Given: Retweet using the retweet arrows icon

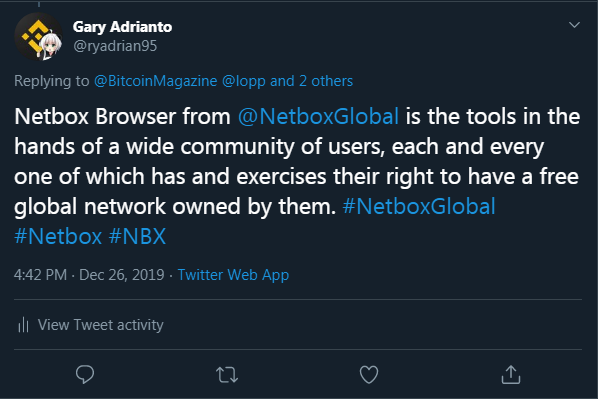Looking at the screenshot, I should pos(227,375).
